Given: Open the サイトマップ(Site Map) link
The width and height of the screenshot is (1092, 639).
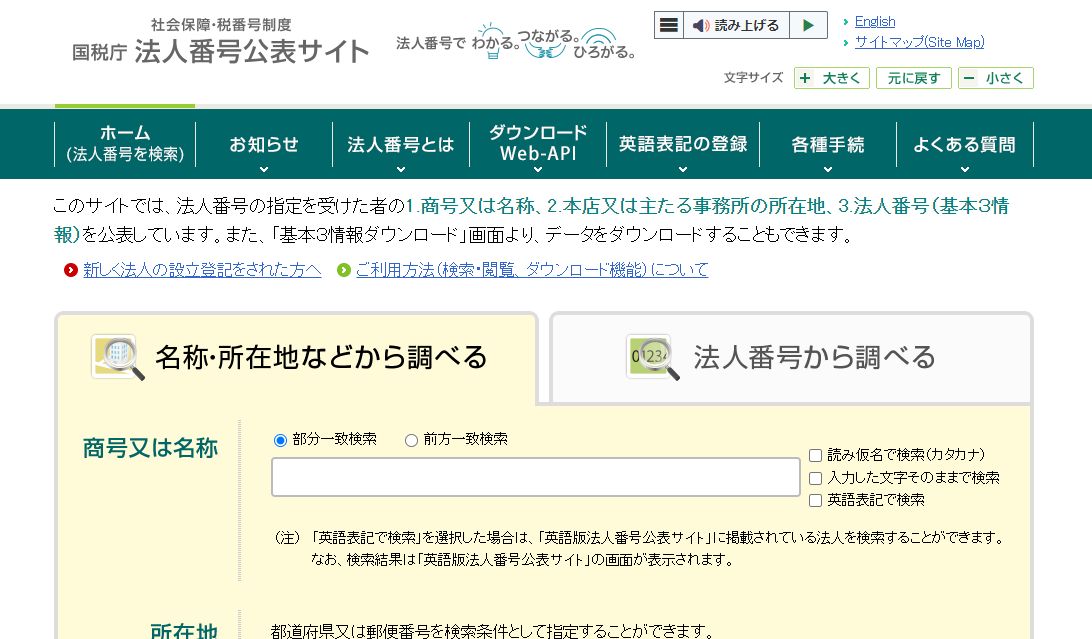Looking at the screenshot, I should coord(919,42).
